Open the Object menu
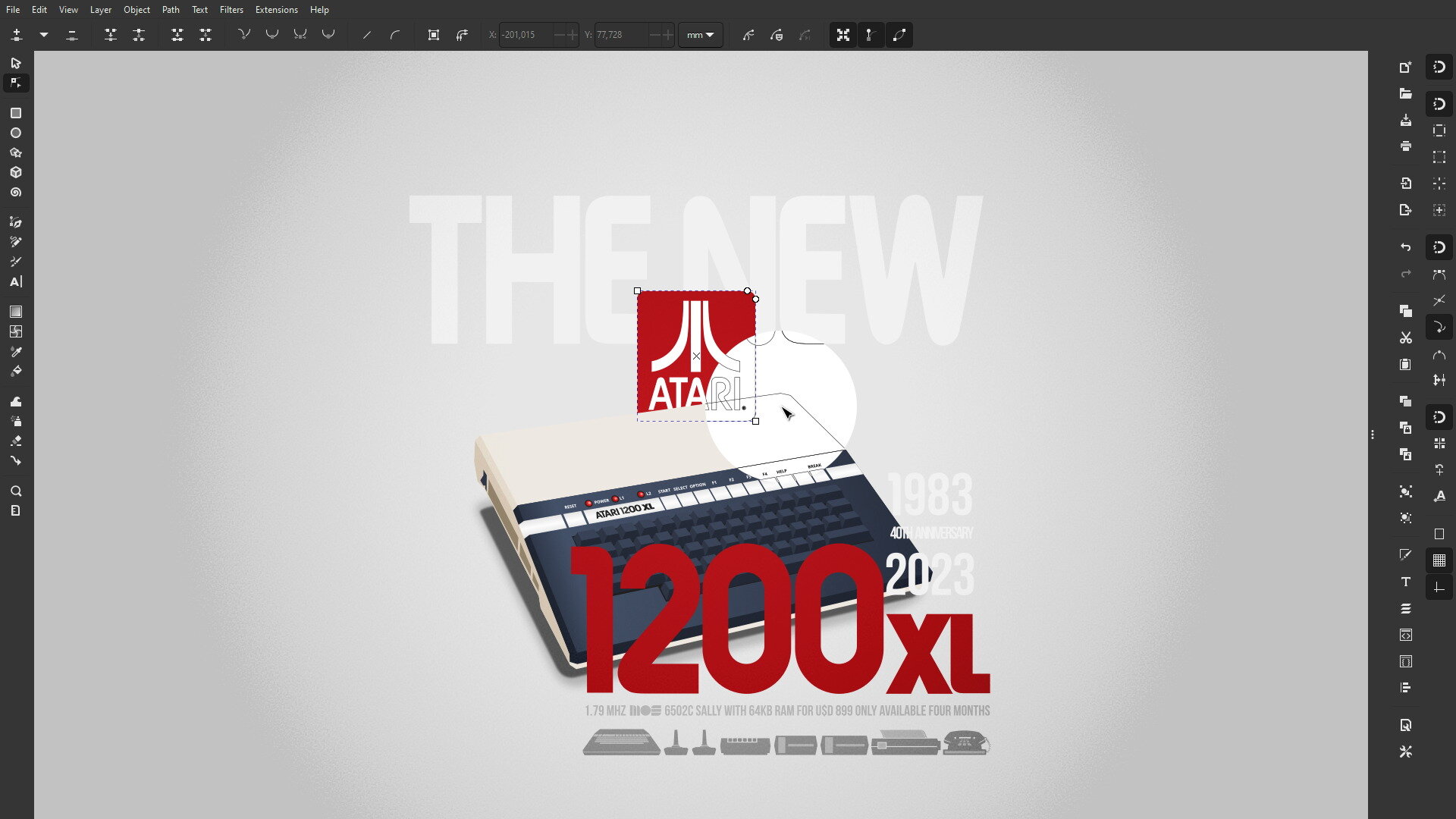Viewport: 1456px width, 819px height. 136,10
